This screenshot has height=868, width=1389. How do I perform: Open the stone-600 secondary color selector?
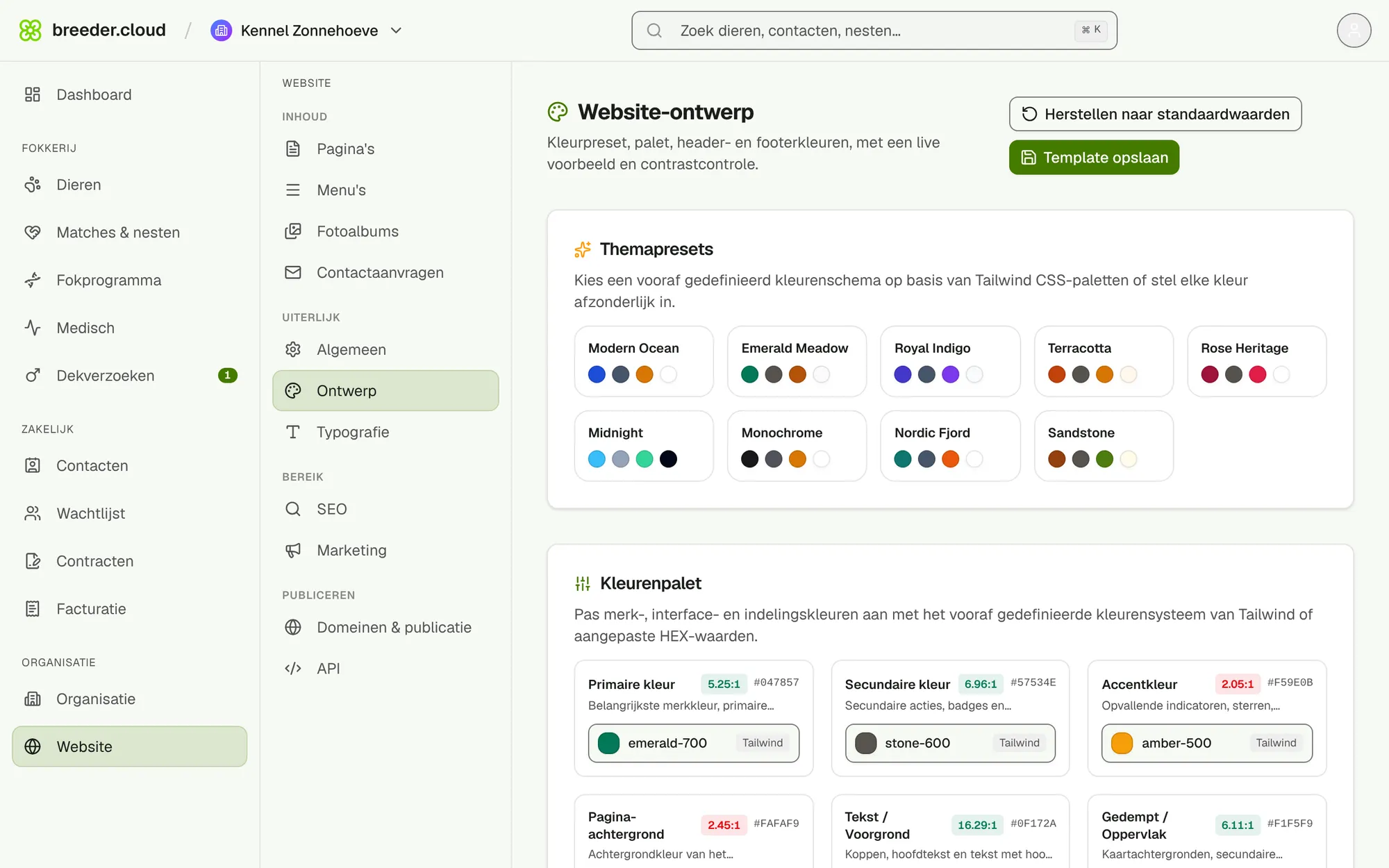pyautogui.click(x=950, y=743)
